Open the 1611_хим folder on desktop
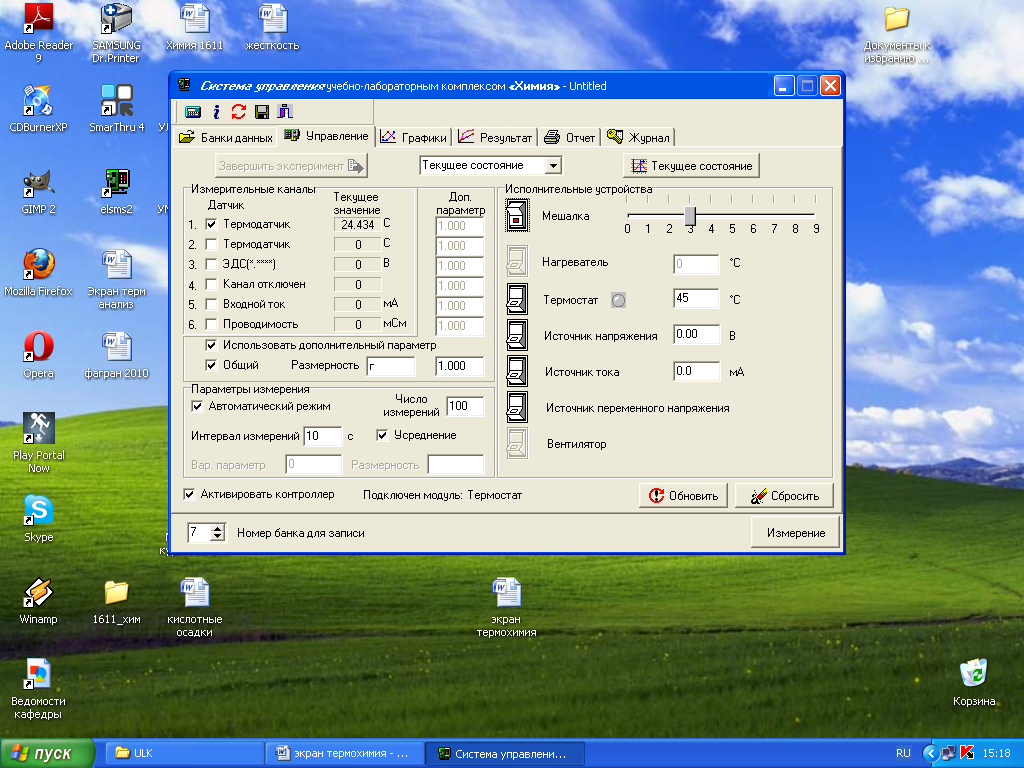This screenshot has height=768, width=1024. (116, 601)
